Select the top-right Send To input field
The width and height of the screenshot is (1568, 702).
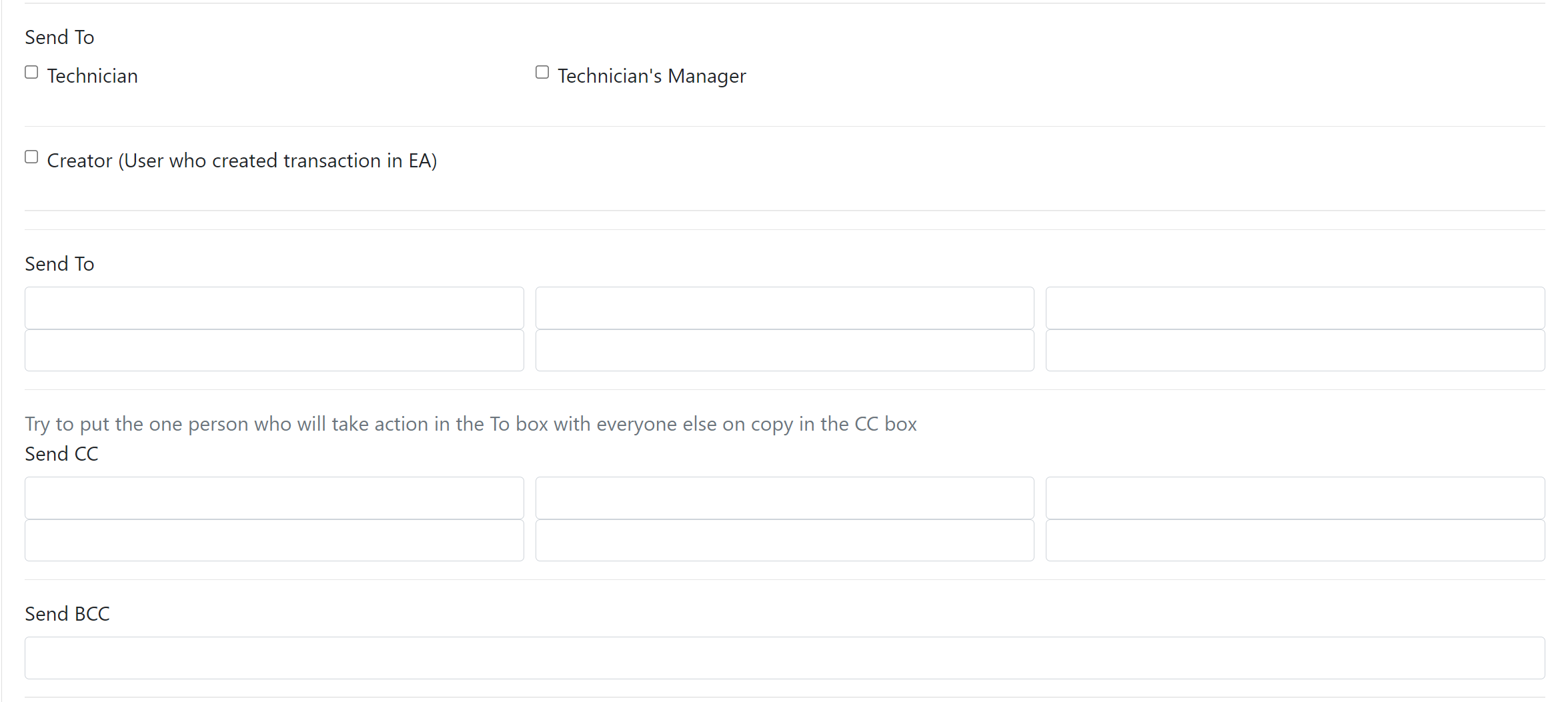point(1295,308)
